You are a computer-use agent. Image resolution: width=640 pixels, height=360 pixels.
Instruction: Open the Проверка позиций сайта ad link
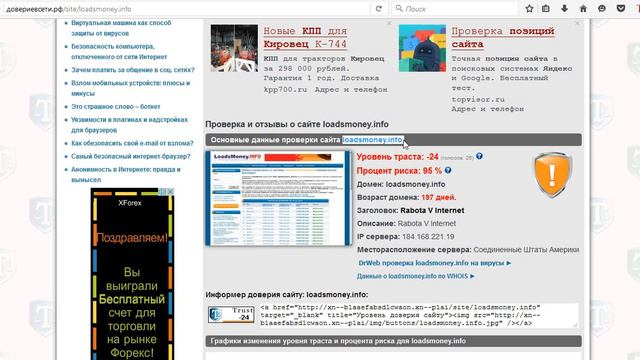[503, 38]
